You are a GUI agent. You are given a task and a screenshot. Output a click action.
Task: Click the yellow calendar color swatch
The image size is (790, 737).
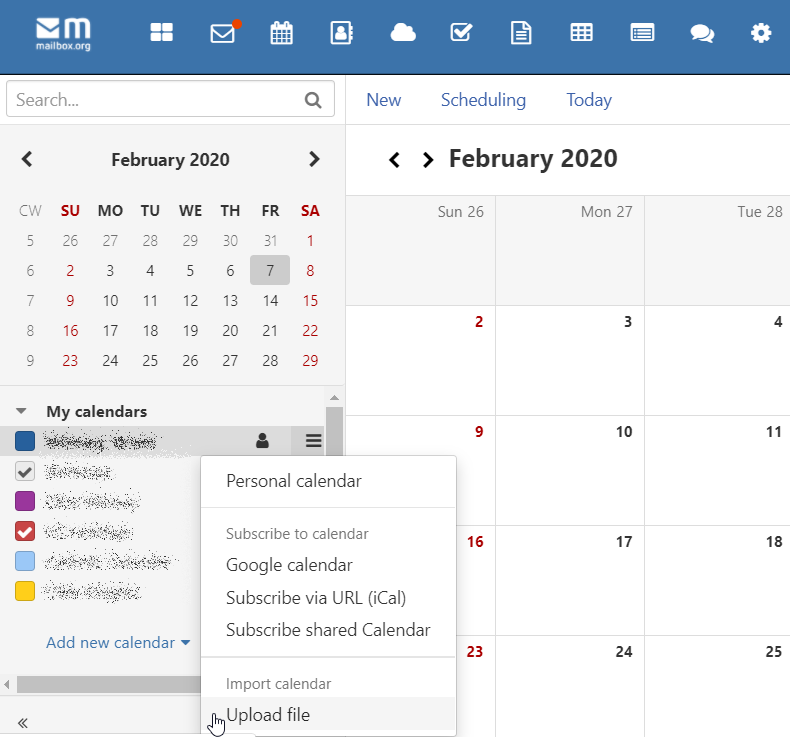[25, 591]
